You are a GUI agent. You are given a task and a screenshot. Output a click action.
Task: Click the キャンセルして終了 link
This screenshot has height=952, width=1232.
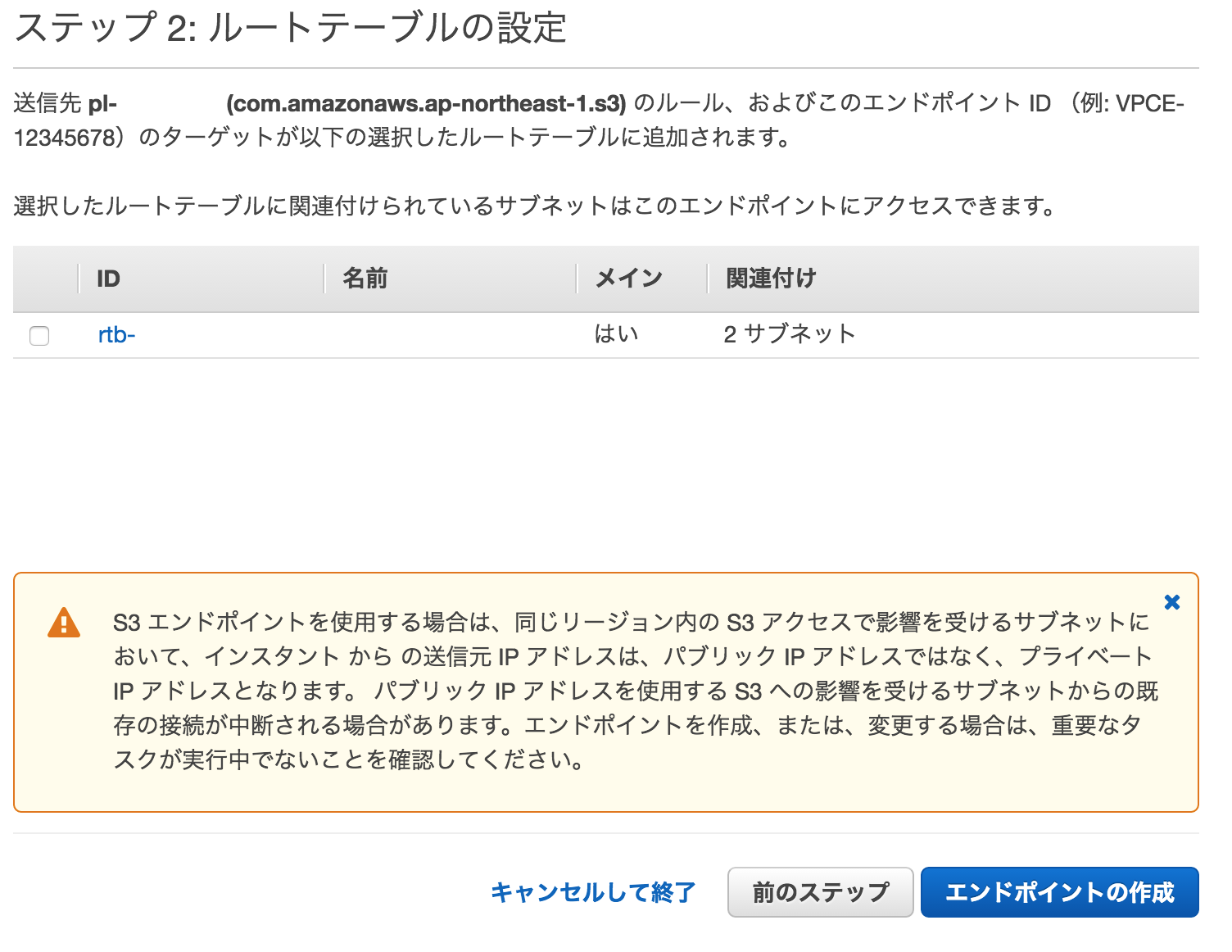[x=593, y=892]
